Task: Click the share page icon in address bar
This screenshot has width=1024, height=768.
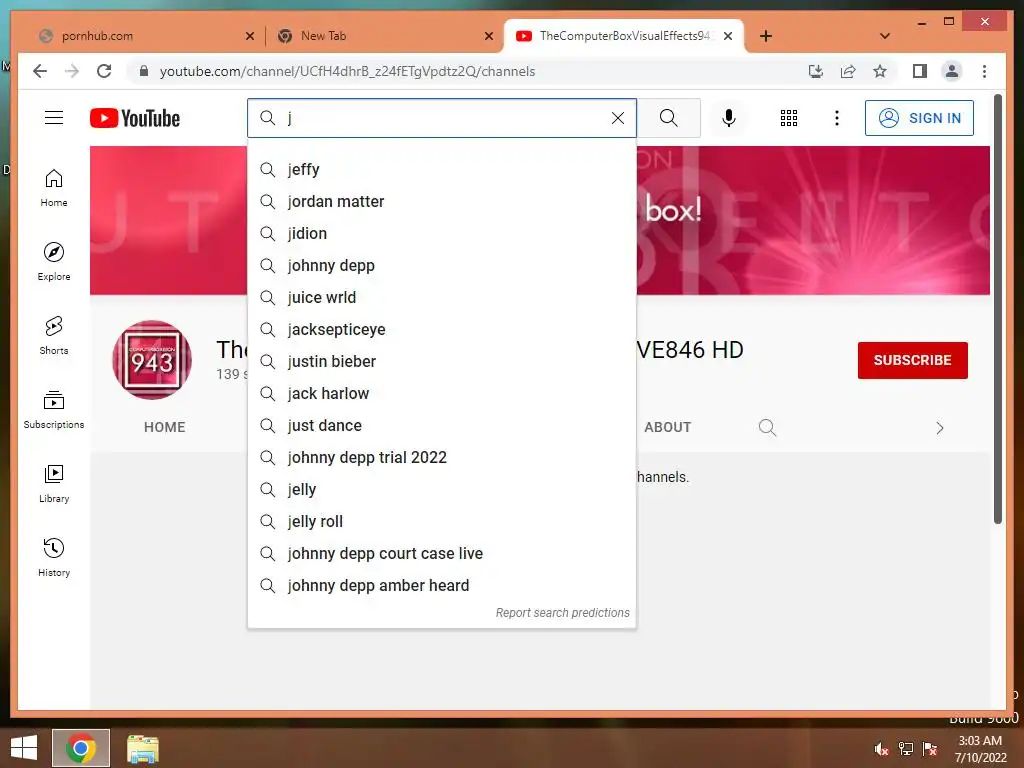Action: point(848,71)
